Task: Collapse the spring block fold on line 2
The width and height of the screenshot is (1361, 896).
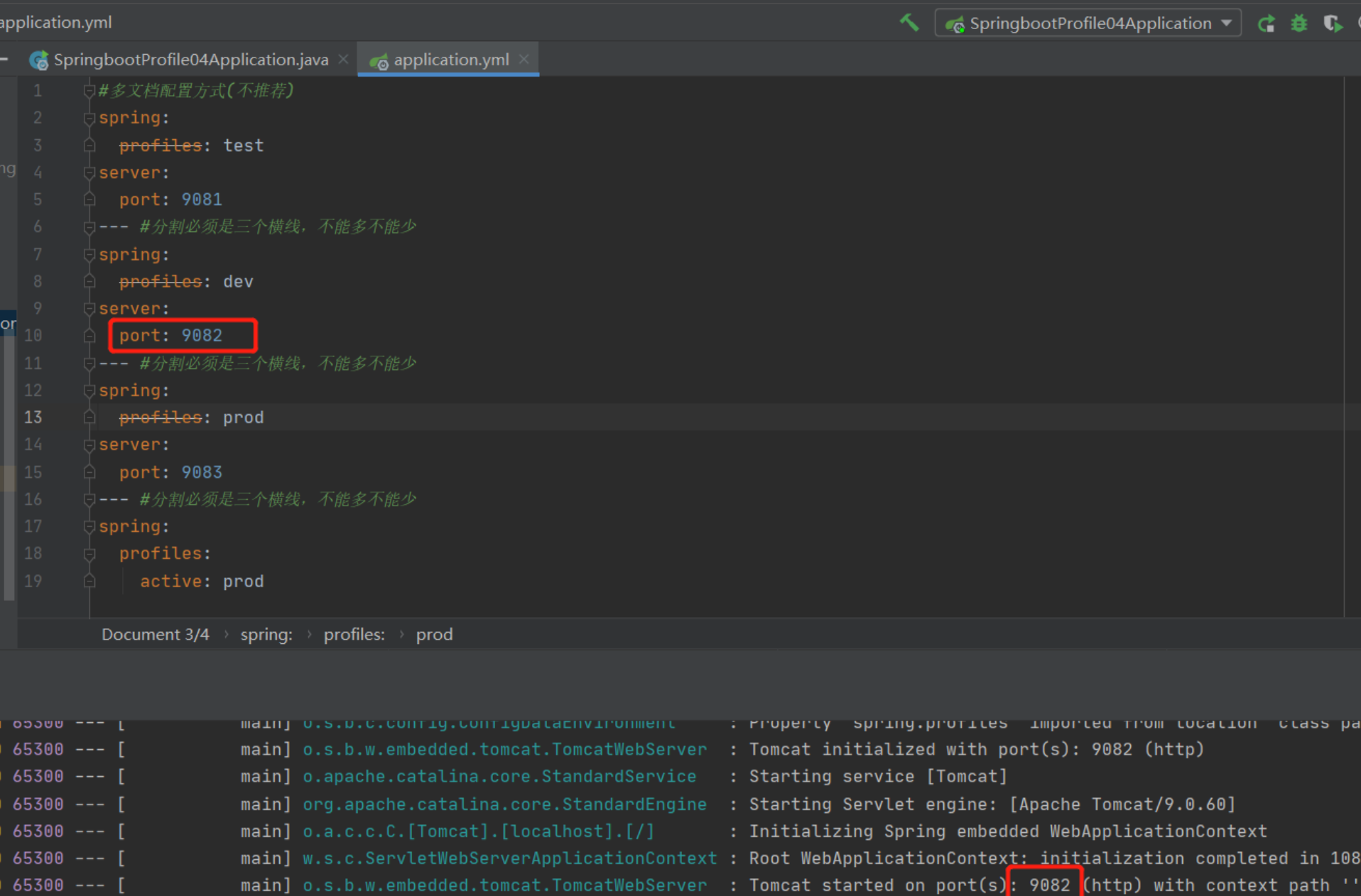Action: tap(90, 118)
